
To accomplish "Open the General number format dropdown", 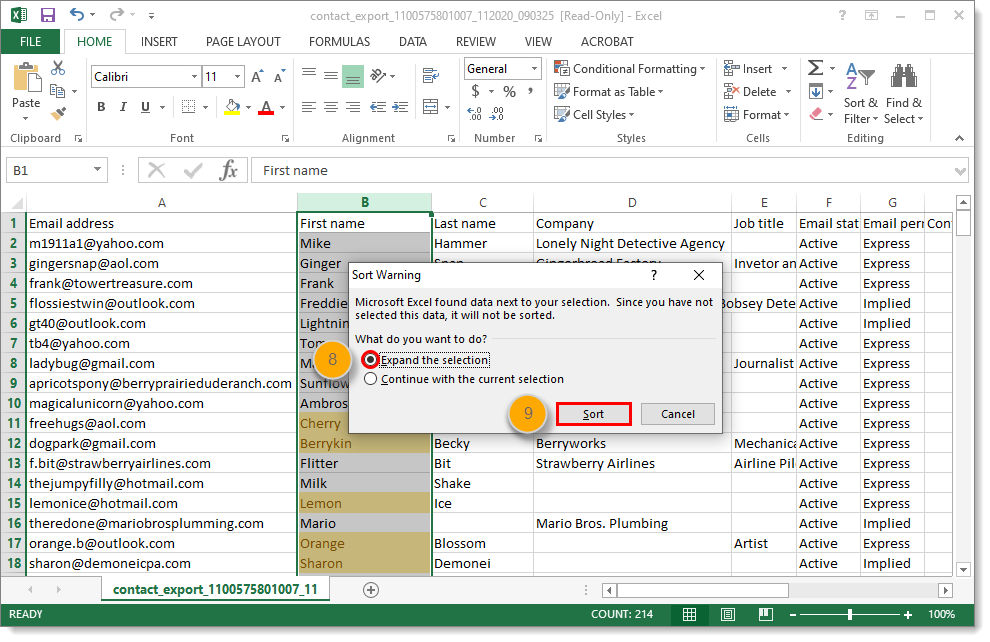I will click(x=534, y=68).
